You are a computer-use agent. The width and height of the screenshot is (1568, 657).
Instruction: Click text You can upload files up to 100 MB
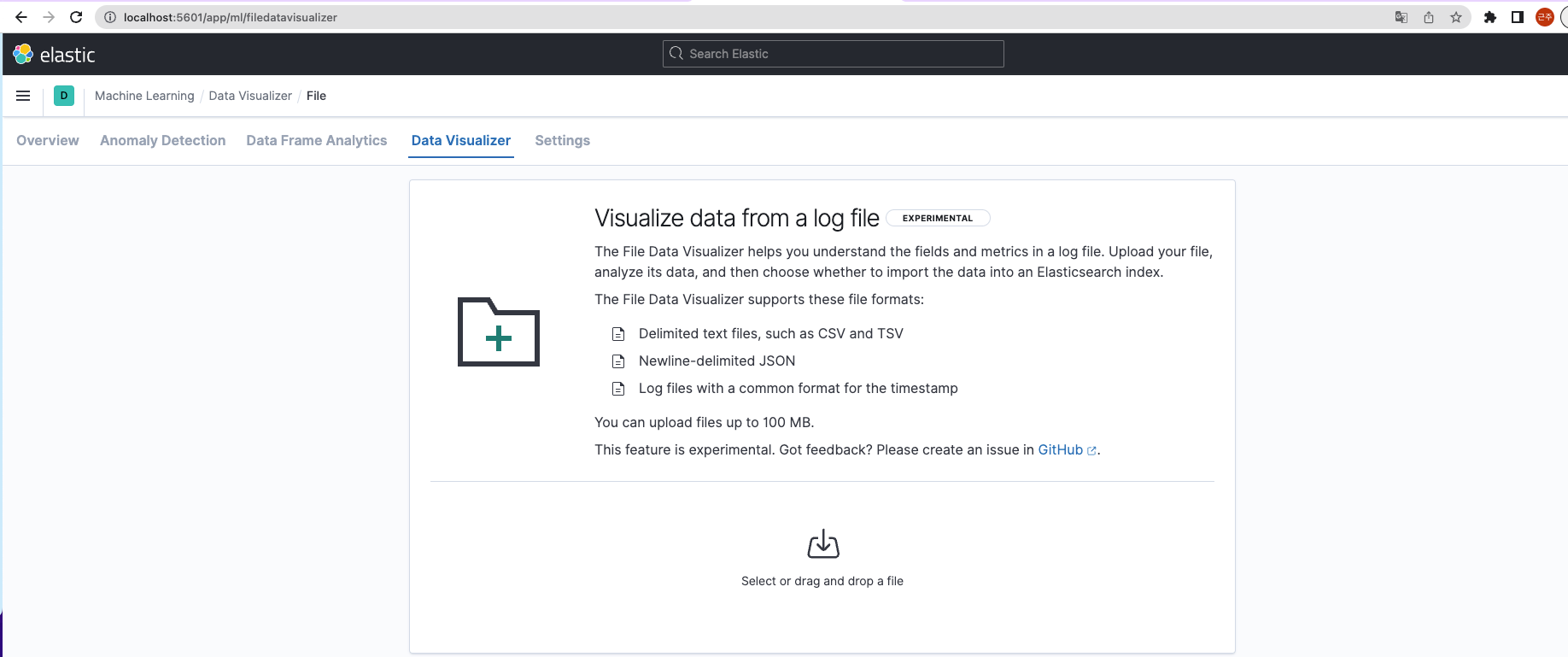pos(705,422)
